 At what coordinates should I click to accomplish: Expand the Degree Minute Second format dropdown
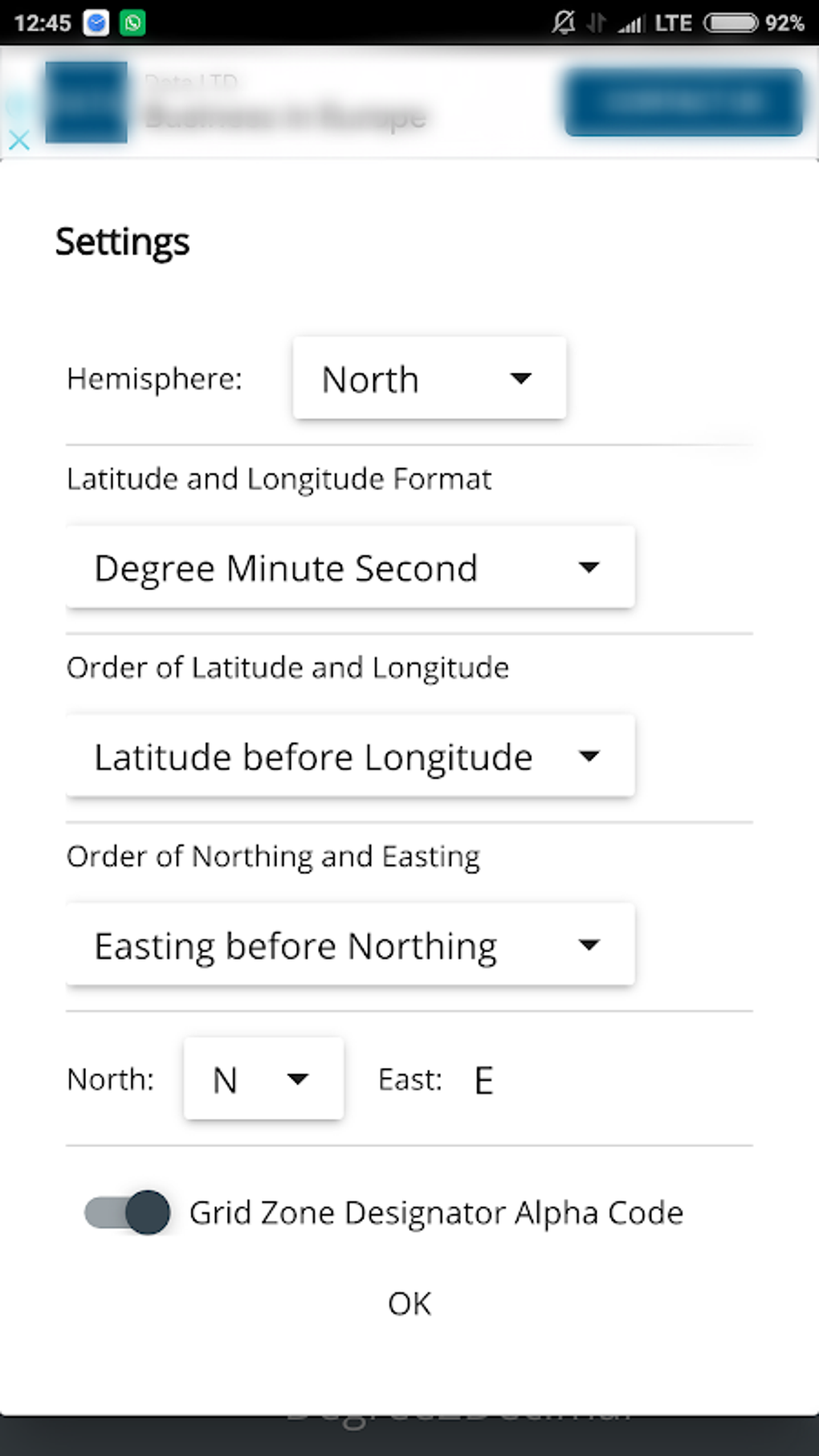350,567
